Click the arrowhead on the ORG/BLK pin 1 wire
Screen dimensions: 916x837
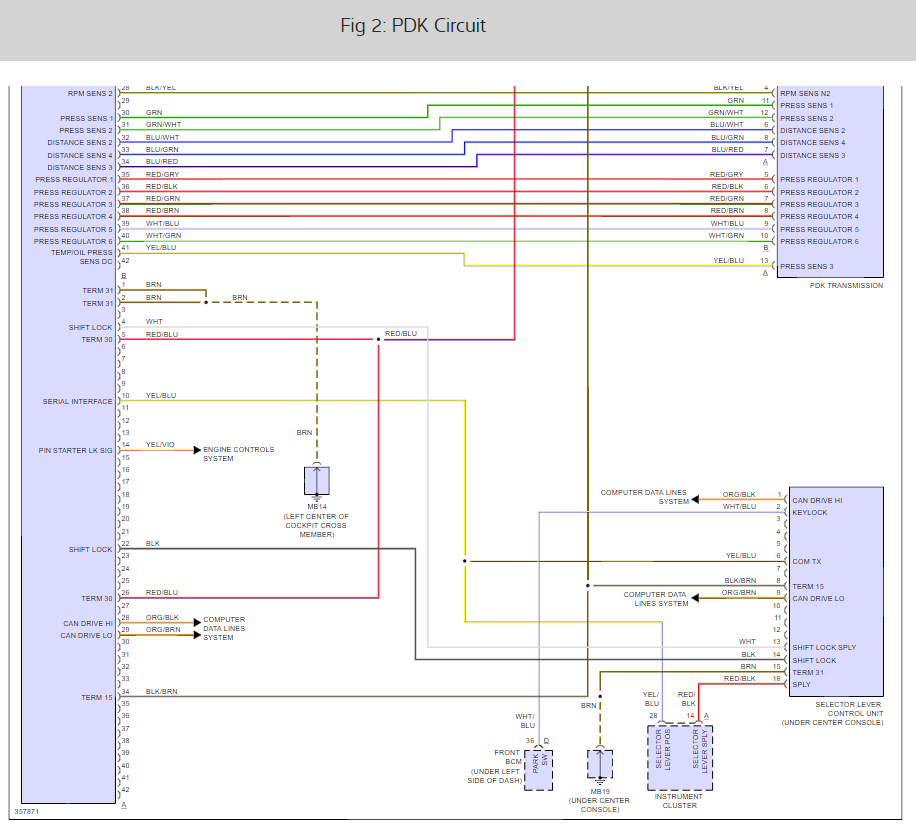click(x=695, y=499)
